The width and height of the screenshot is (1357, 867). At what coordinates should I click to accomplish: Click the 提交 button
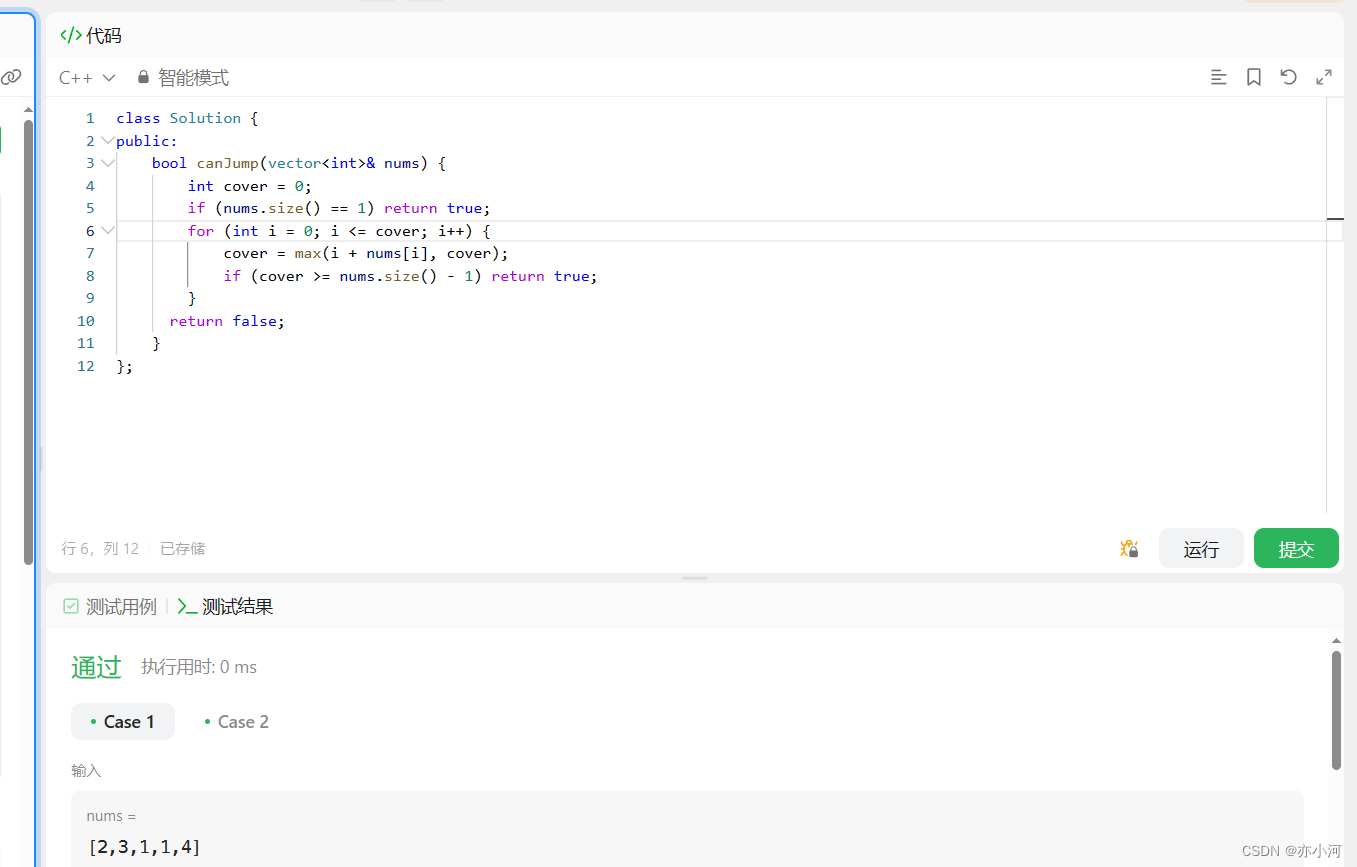(1296, 548)
